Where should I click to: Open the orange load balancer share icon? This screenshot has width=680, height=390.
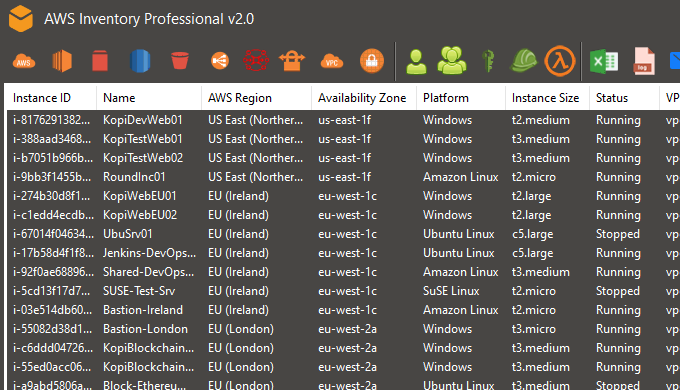coord(219,61)
